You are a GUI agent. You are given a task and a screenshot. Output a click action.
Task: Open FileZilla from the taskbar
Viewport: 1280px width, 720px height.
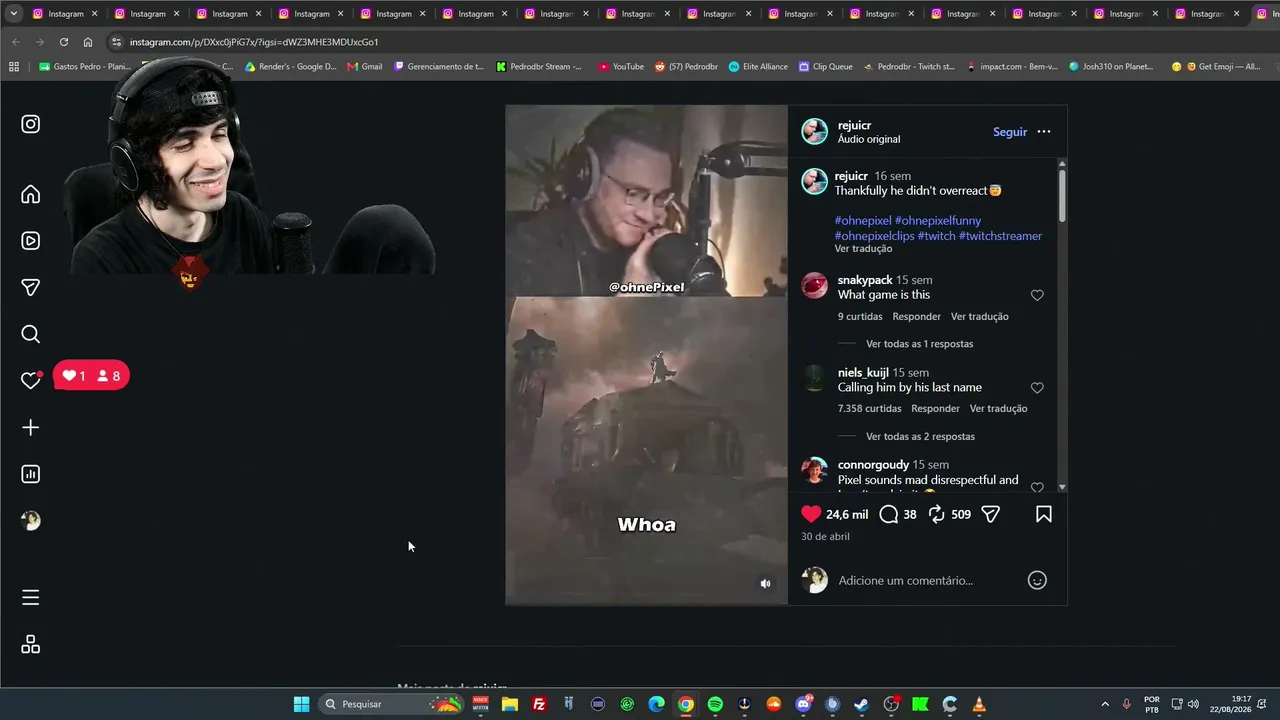(x=539, y=704)
